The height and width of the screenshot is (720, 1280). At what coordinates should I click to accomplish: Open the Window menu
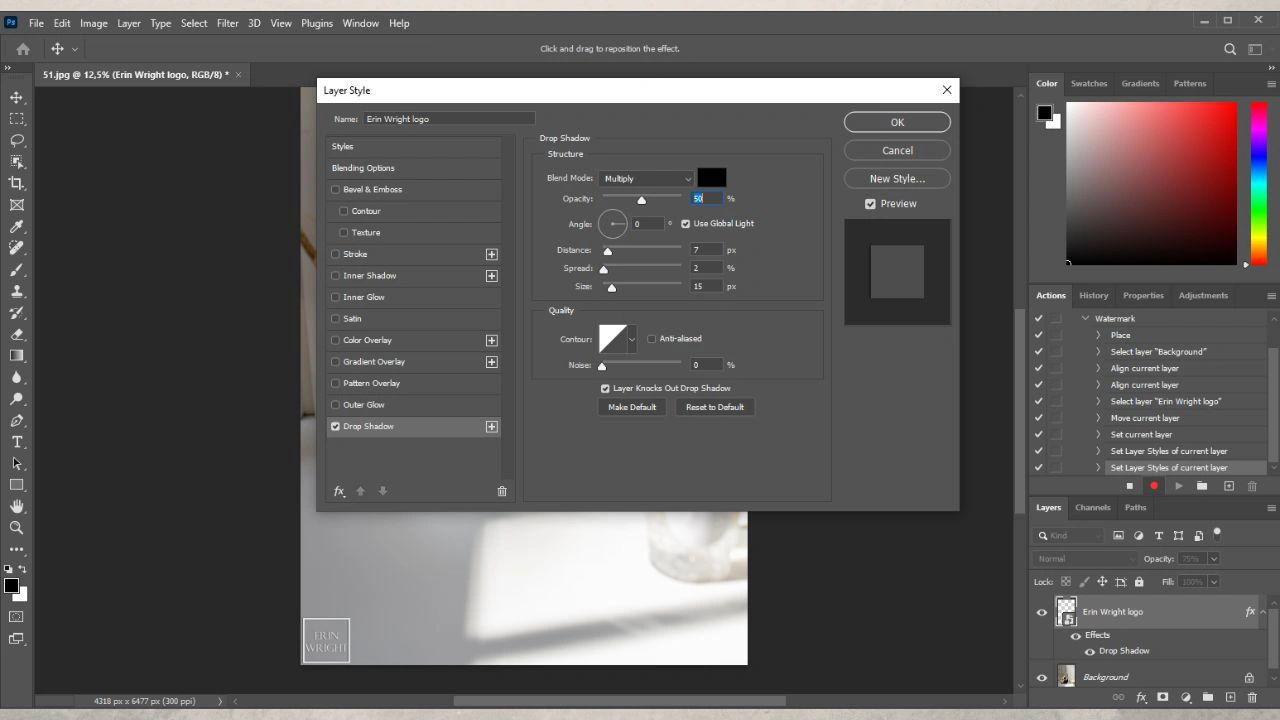360,23
